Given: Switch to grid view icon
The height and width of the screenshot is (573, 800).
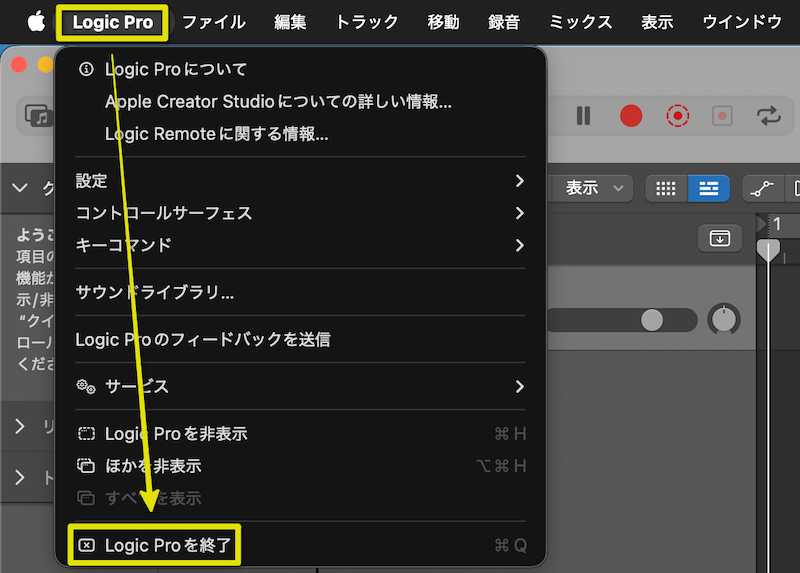Looking at the screenshot, I should 666,188.
